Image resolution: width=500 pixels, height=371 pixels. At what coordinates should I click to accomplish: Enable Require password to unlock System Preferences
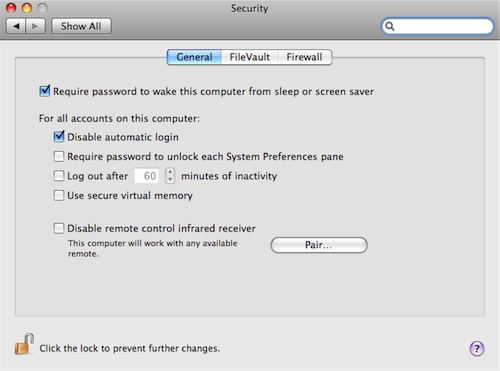pyautogui.click(x=59, y=156)
